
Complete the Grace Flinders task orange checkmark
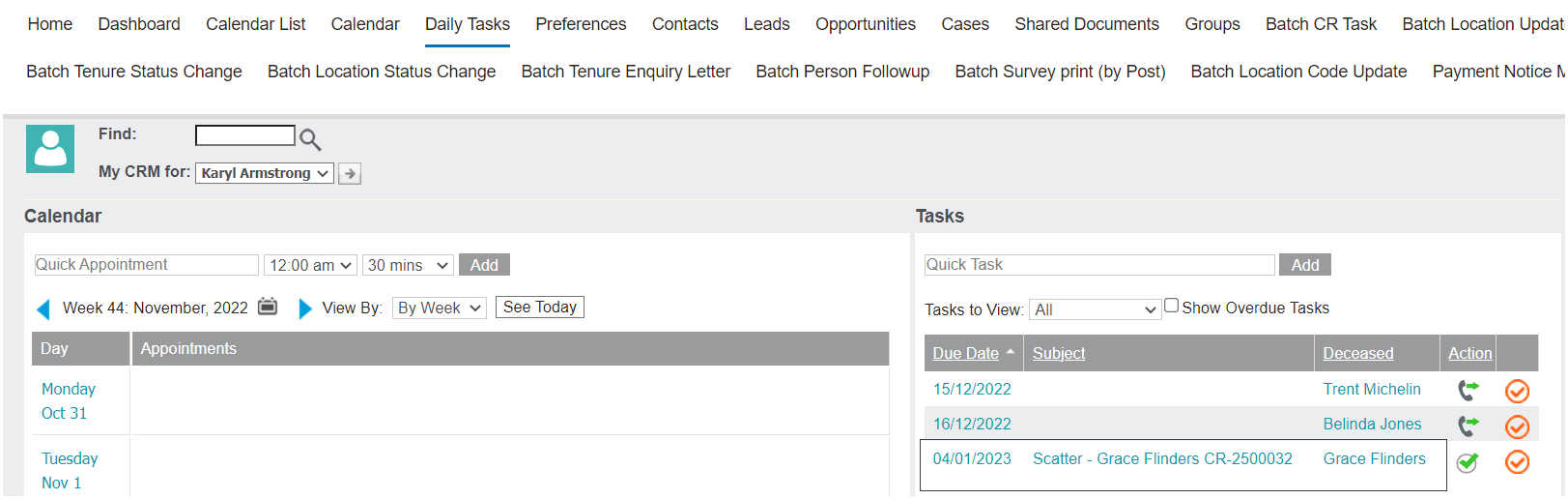click(x=1517, y=462)
